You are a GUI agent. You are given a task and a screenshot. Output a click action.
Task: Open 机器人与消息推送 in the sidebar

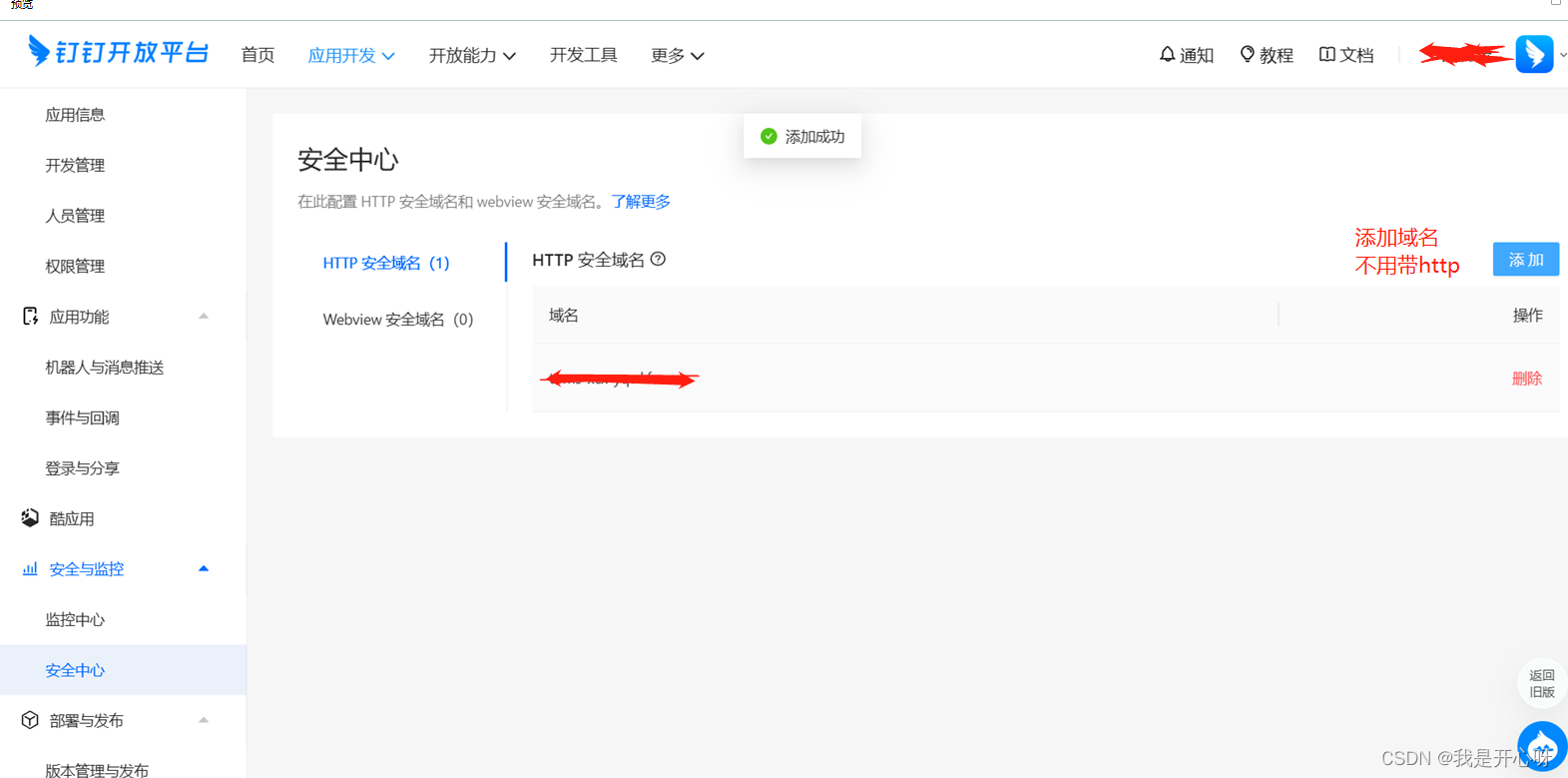coord(105,368)
